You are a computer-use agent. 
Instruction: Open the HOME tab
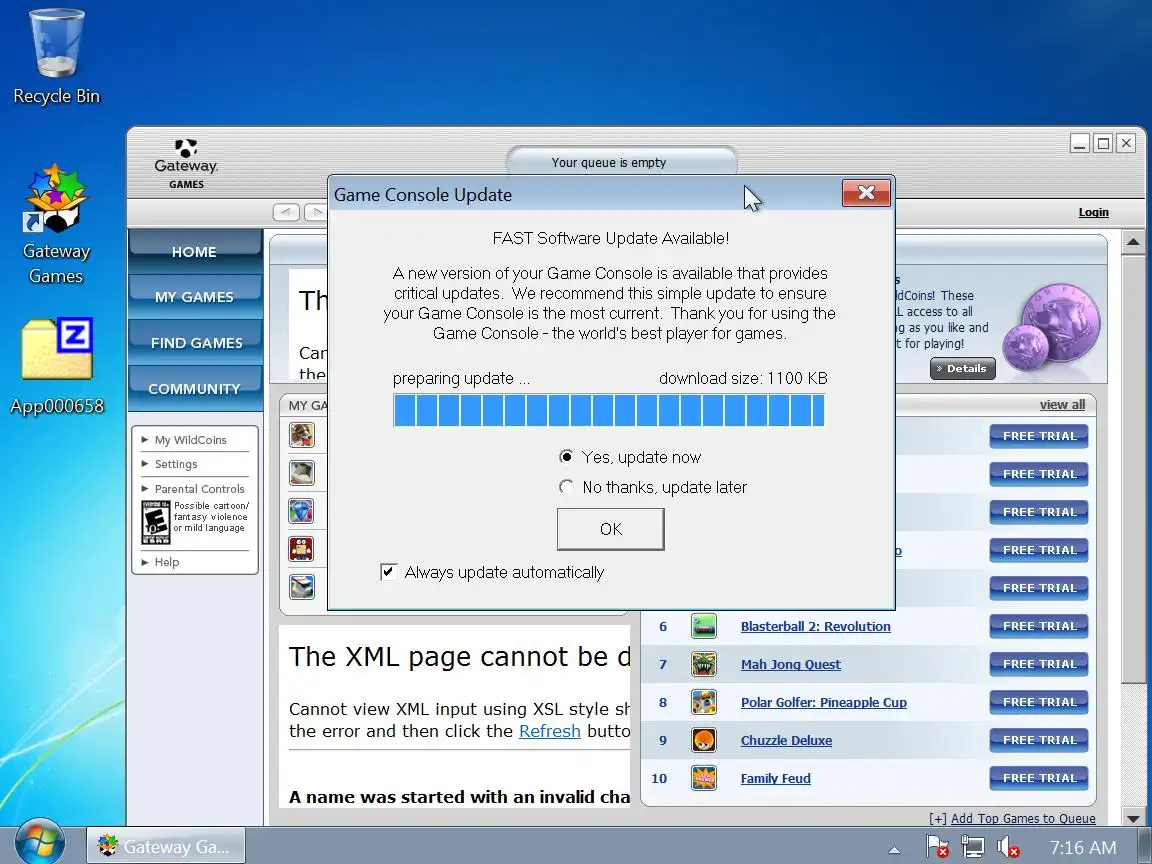195,251
